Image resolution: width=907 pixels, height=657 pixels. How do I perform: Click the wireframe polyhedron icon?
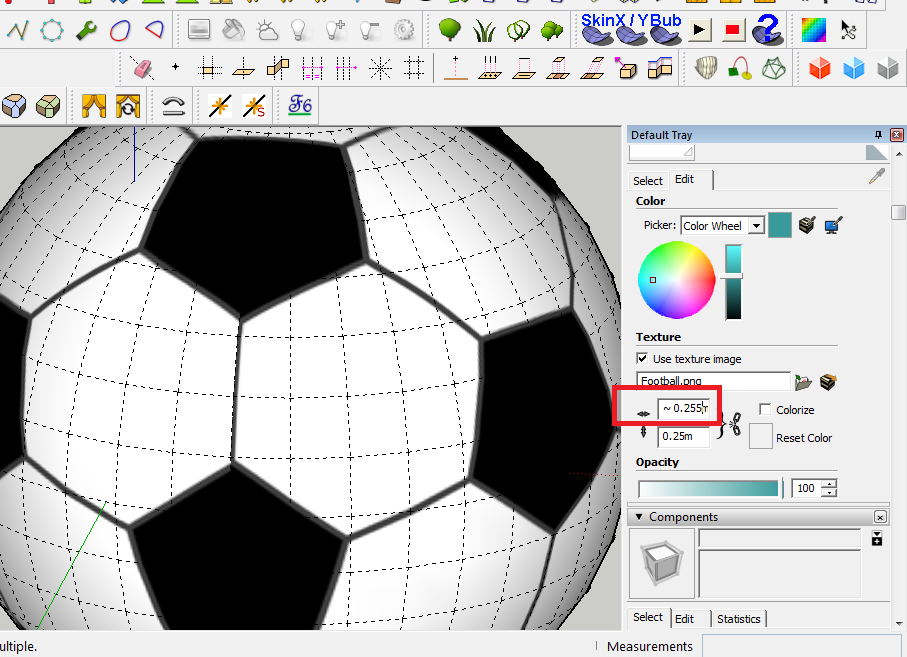pyautogui.click(x=774, y=68)
